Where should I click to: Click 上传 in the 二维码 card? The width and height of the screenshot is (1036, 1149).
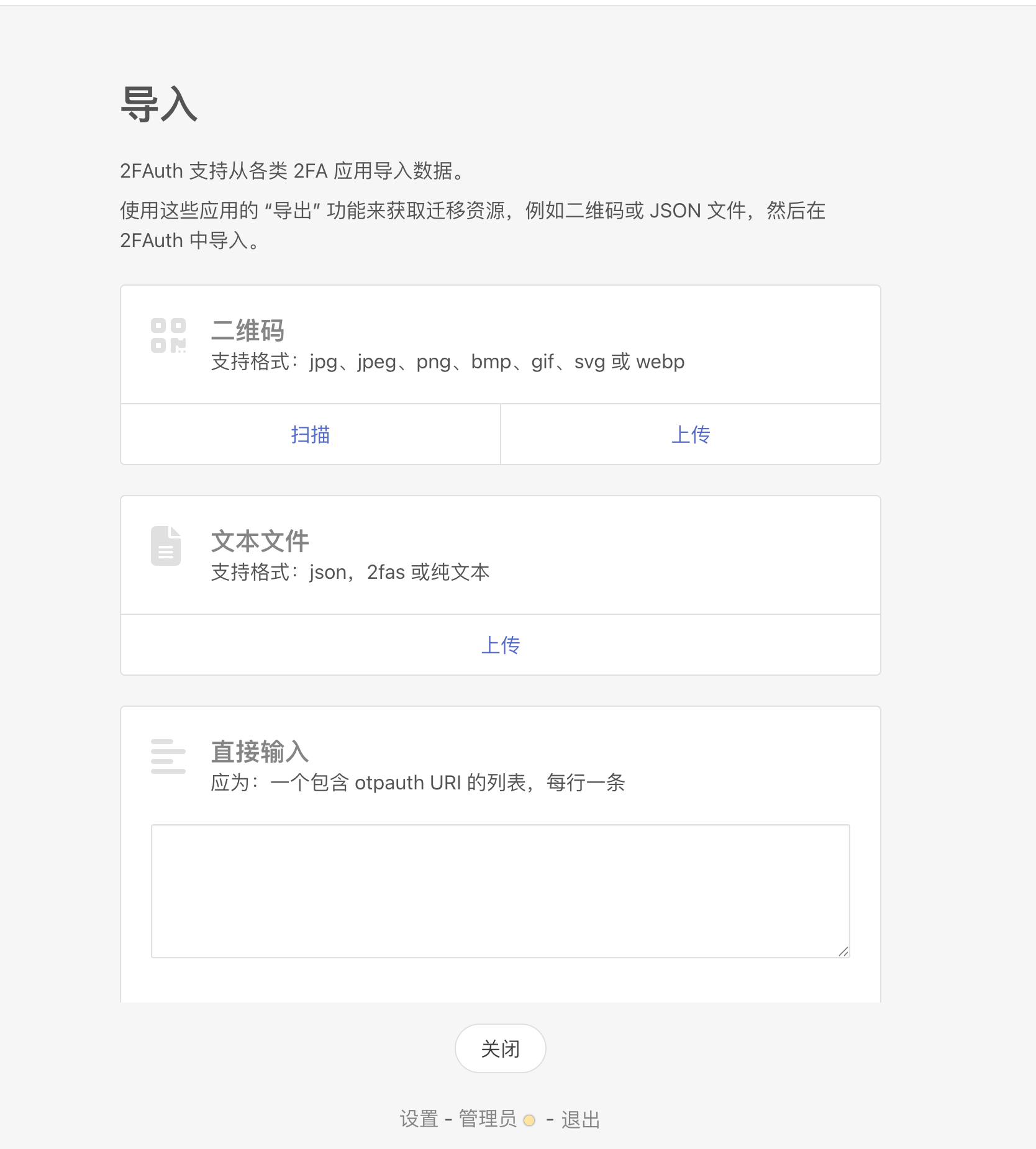(691, 434)
